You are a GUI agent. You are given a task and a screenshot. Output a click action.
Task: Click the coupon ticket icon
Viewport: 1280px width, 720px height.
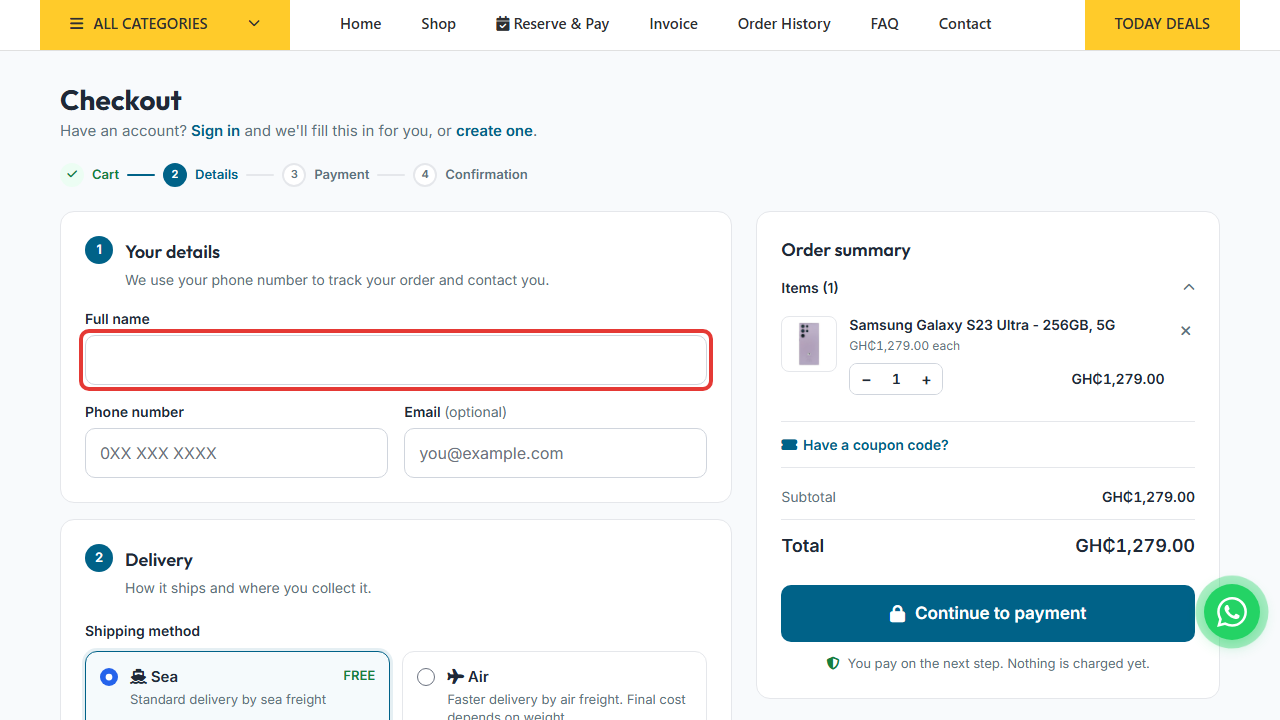pos(789,445)
